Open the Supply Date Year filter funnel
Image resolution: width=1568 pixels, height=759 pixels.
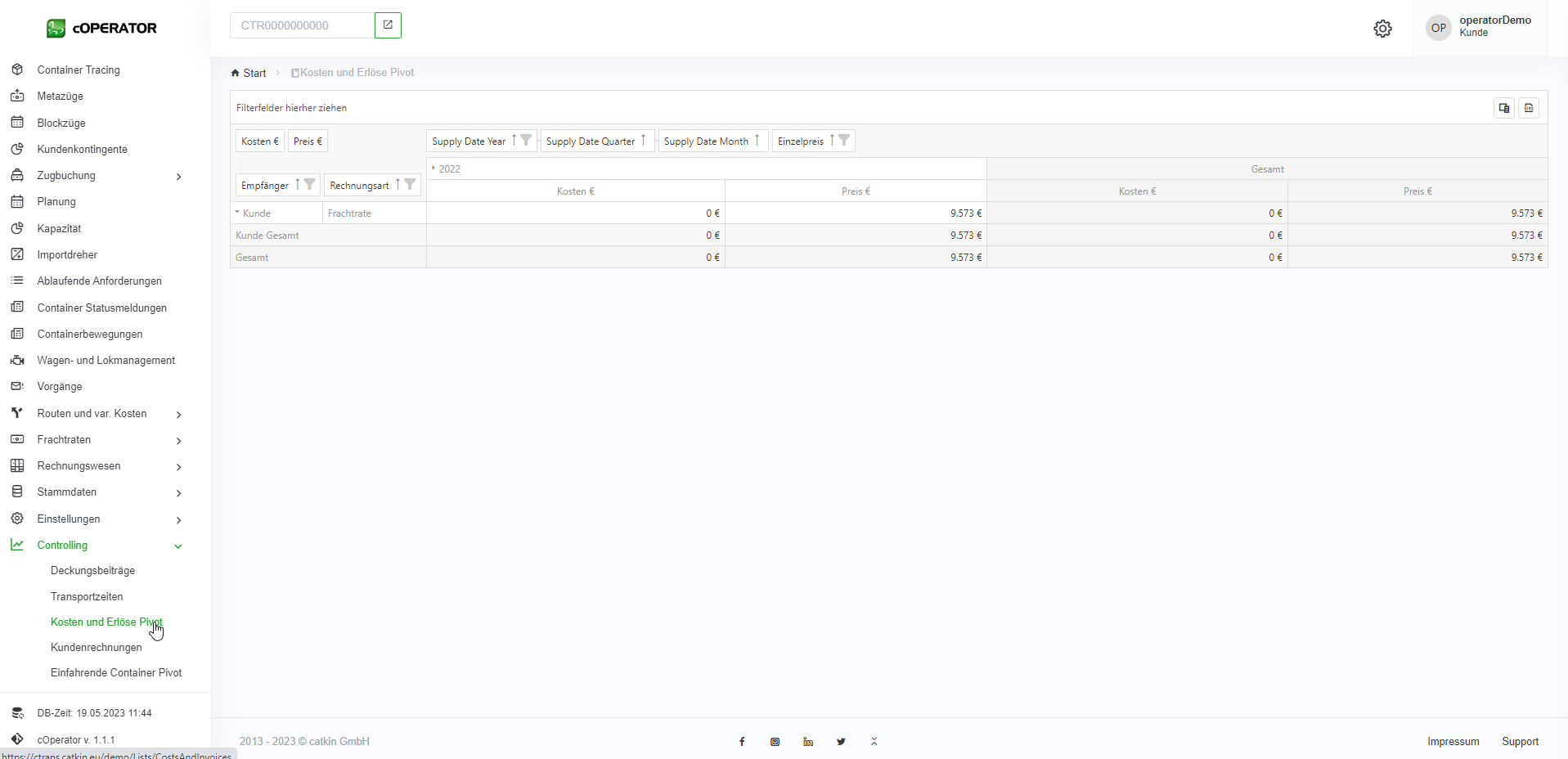526,140
